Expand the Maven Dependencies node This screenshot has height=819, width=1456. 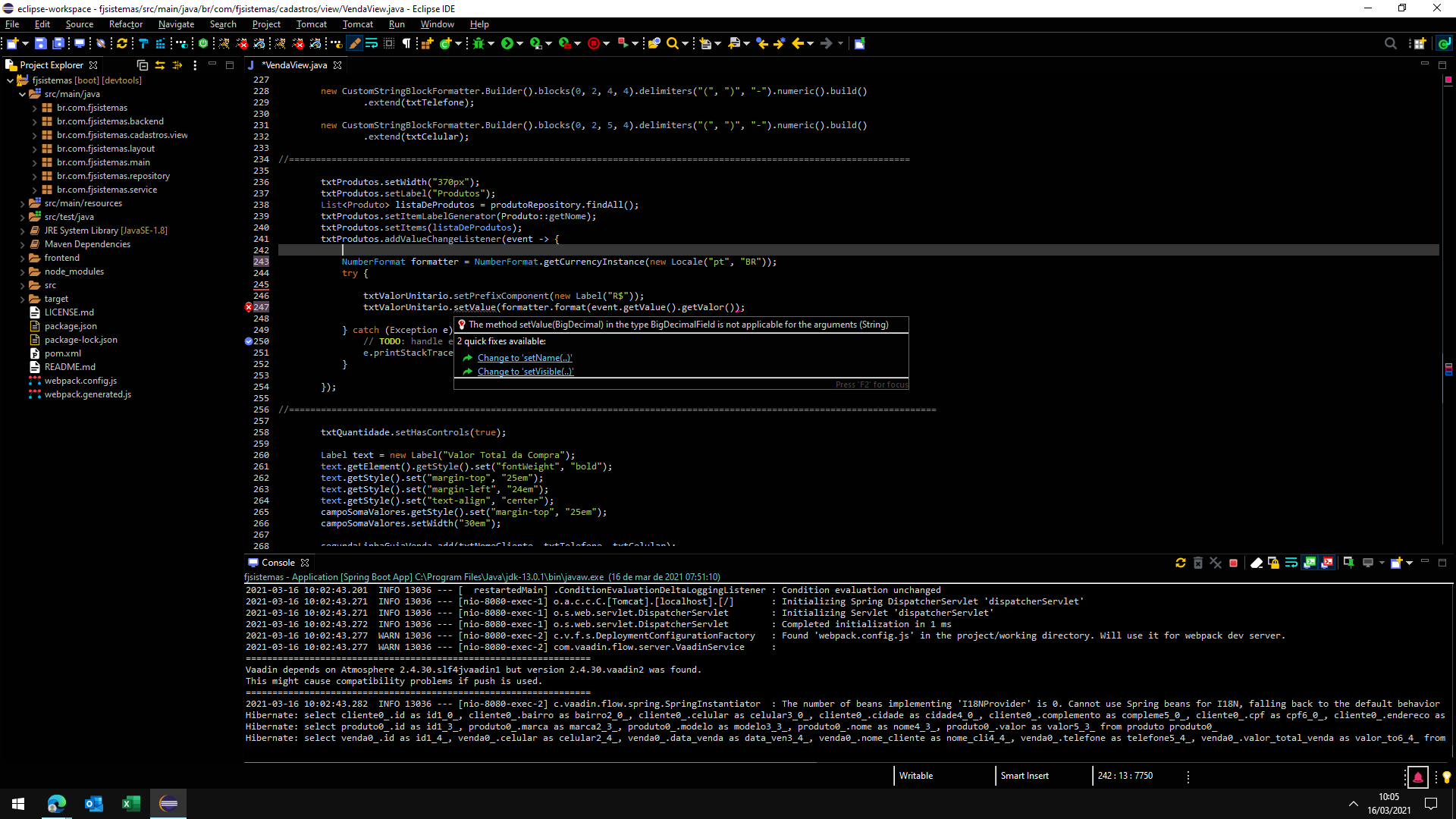click(23, 244)
